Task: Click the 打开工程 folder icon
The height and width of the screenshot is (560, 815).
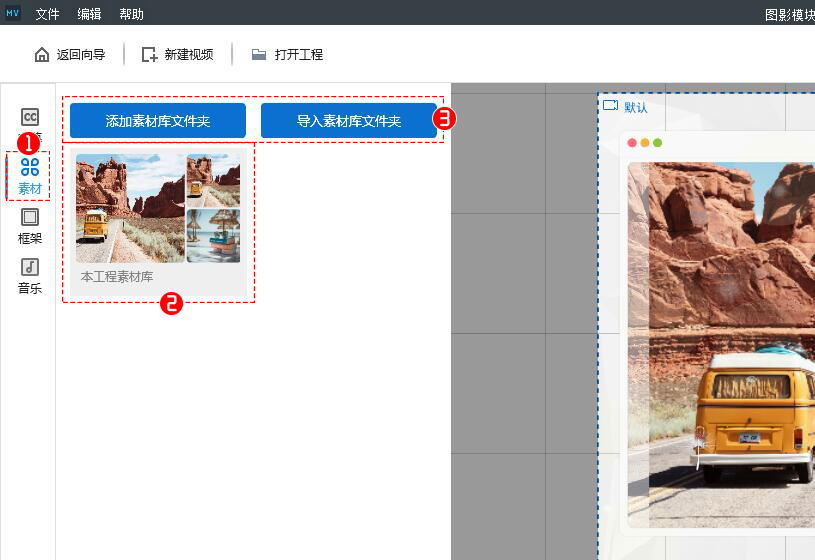Action: pyautogui.click(x=259, y=55)
